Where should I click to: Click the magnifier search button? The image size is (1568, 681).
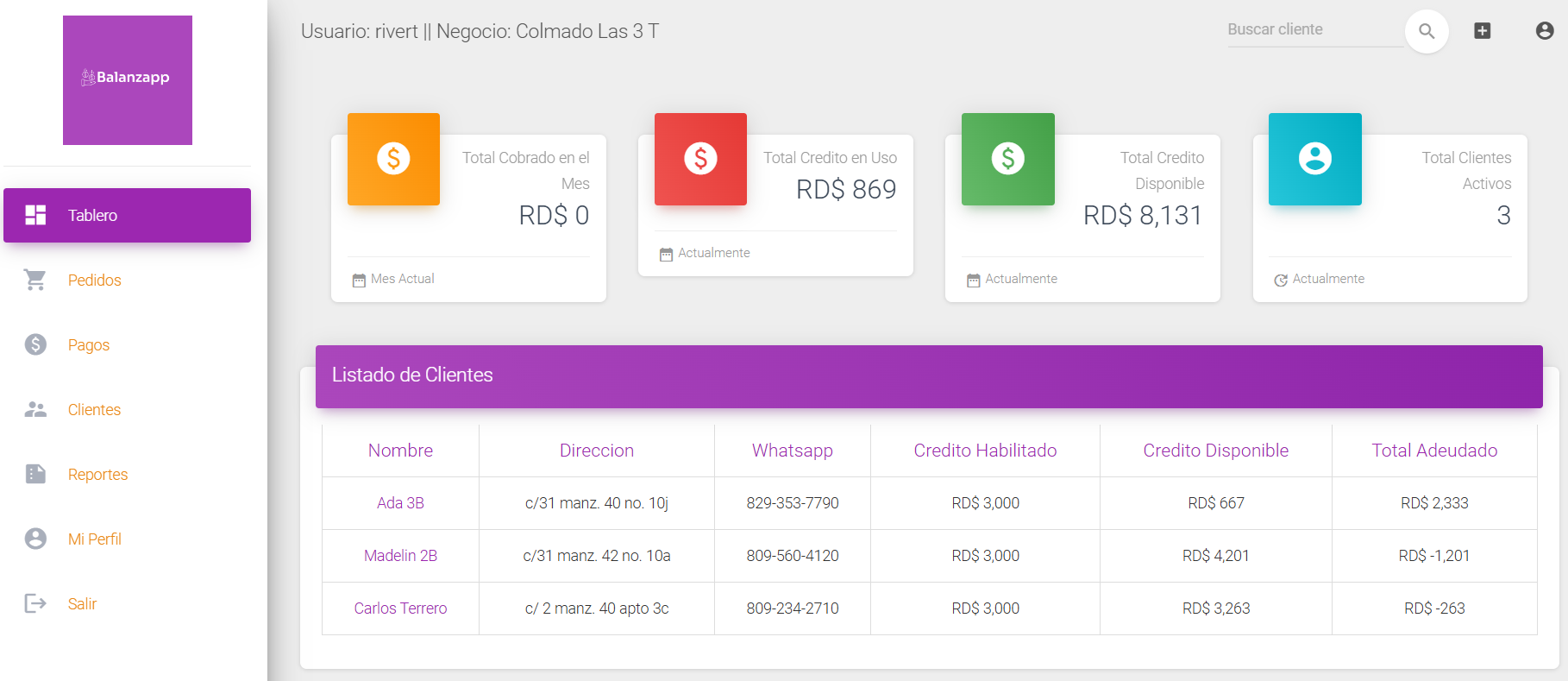pyautogui.click(x=1427, y=31)
